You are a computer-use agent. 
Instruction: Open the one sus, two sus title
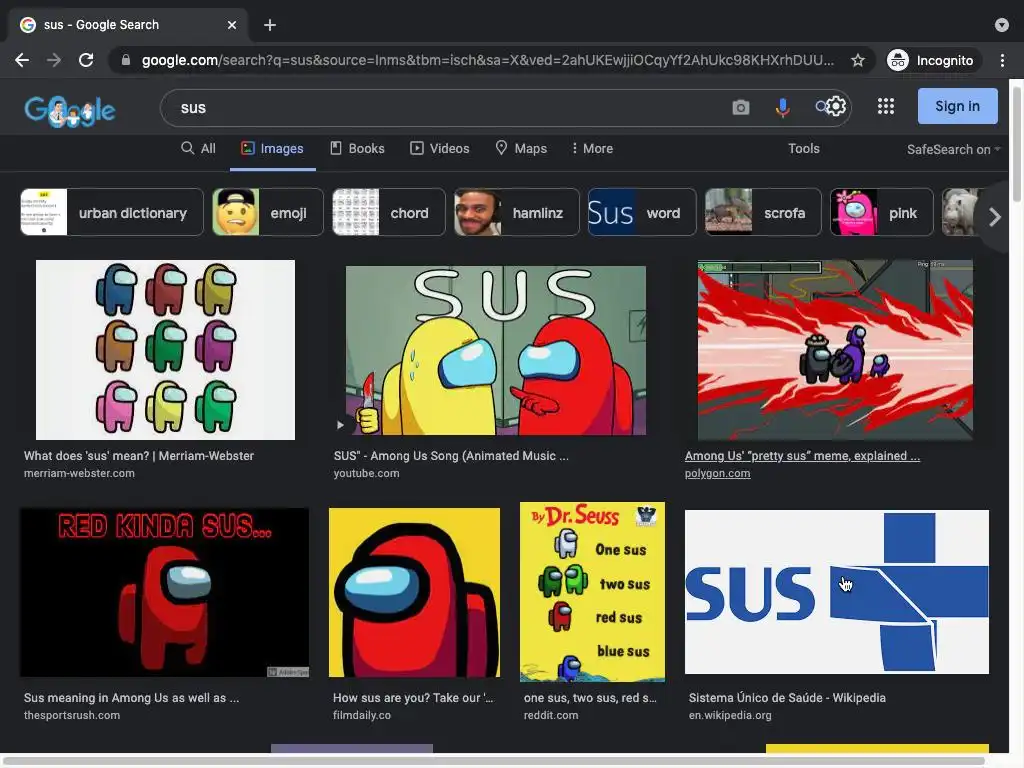tap(590, 697)
